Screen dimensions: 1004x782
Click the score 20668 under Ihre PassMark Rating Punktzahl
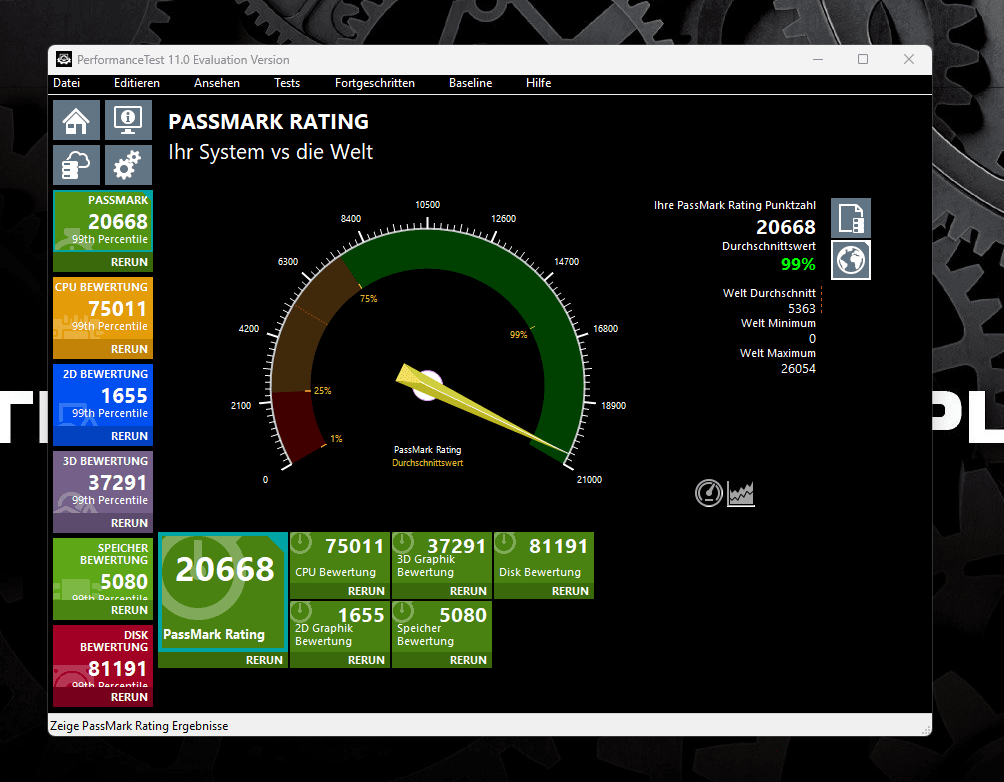pos(786,227)
